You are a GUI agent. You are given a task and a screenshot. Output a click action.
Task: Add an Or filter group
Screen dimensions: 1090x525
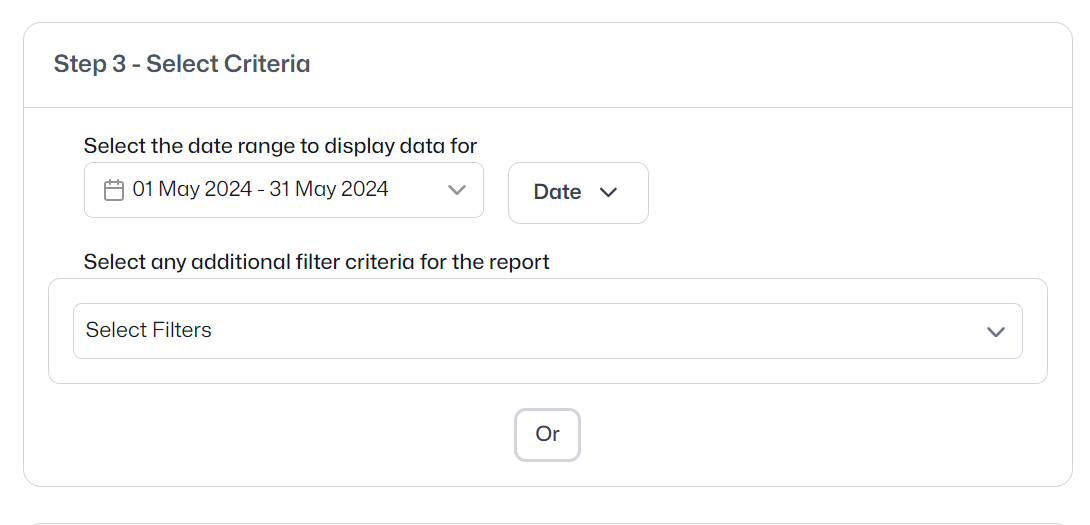pos(547,435)
